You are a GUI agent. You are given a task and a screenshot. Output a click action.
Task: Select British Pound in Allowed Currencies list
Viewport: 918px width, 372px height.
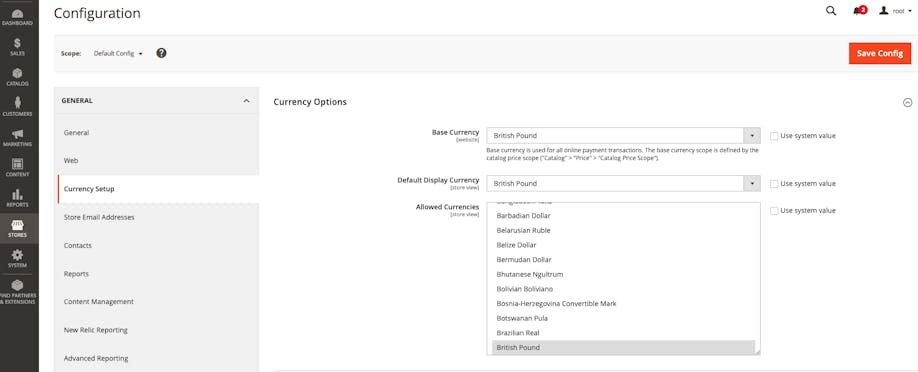(623, 347)
